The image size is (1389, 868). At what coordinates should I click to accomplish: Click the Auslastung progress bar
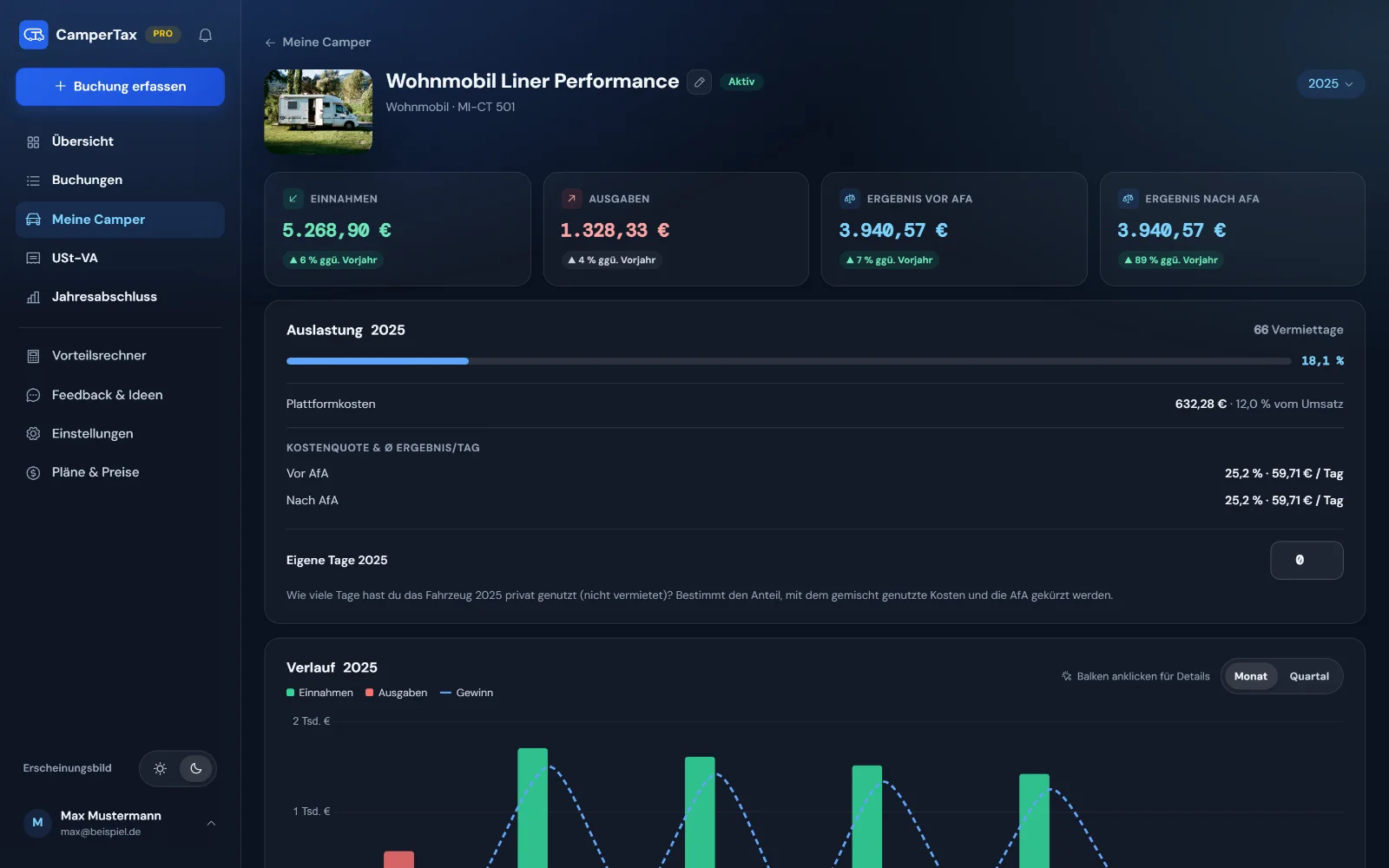pyautogui.click(x=788, y=361)
